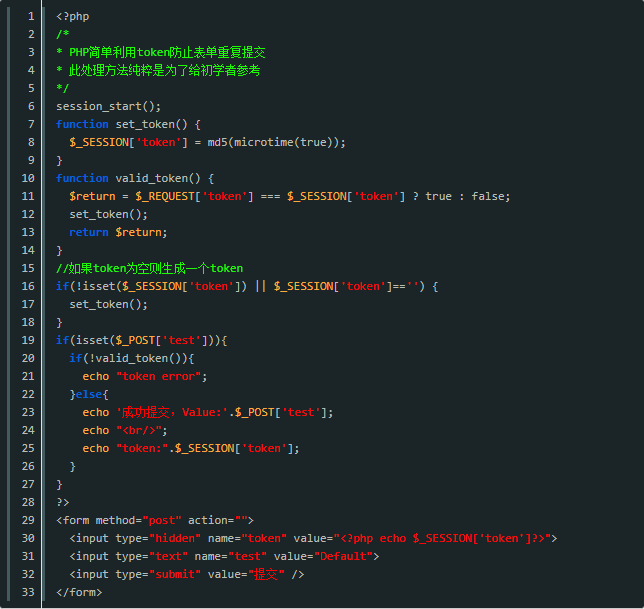Click the comment '此处理方法纯粹是为了给初学者参考'
The width and height of the screenshot is (644, 609).
164,70
